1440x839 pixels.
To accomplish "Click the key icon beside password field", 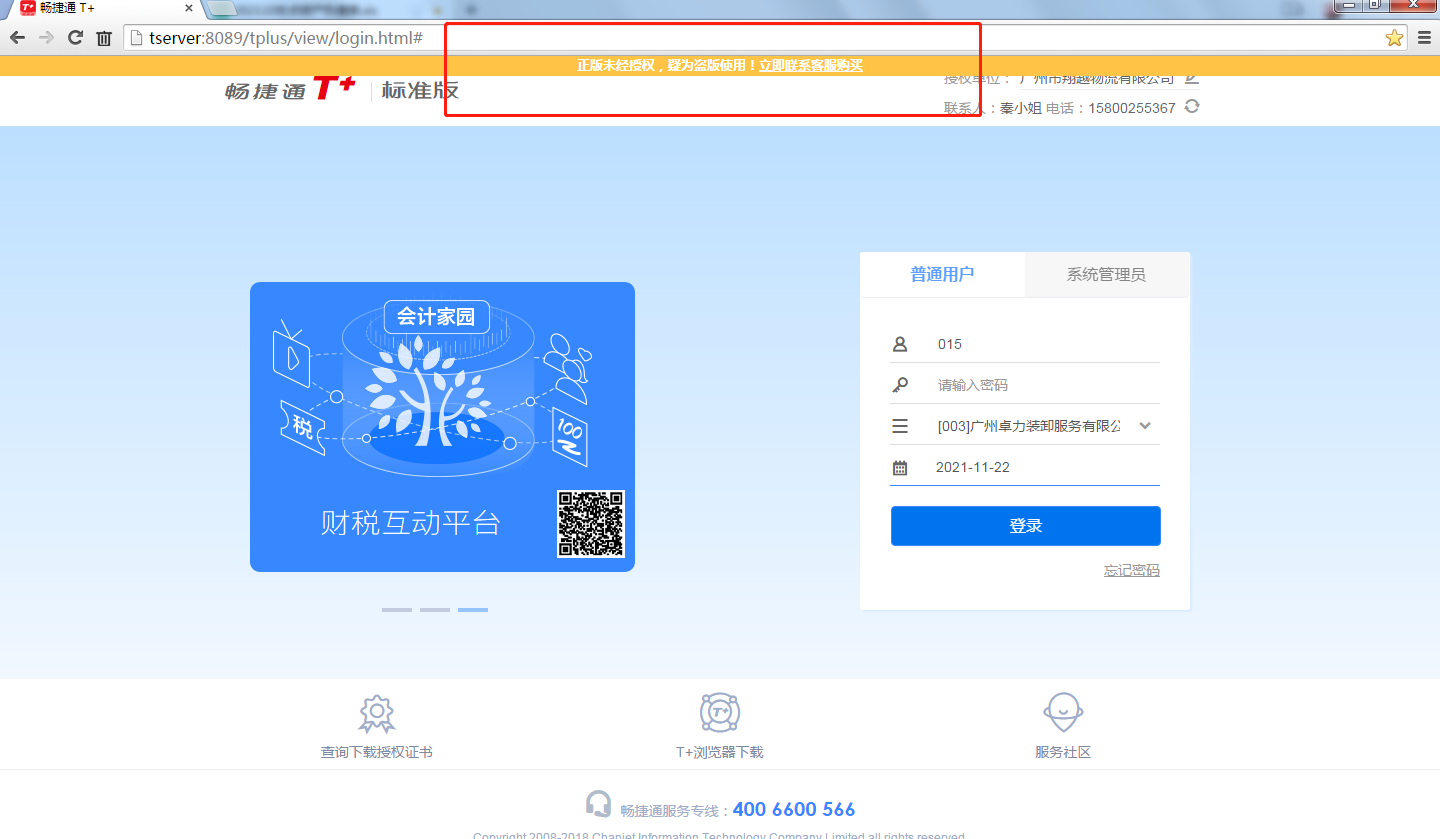I will [900, 385].
